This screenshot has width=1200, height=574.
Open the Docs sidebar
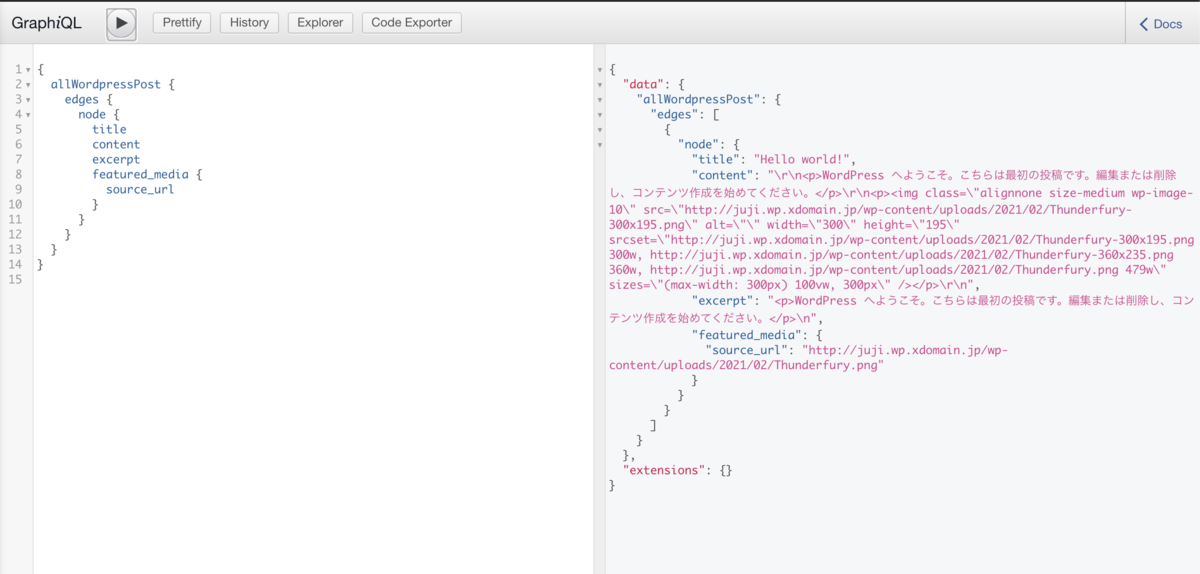[1161, 24]
